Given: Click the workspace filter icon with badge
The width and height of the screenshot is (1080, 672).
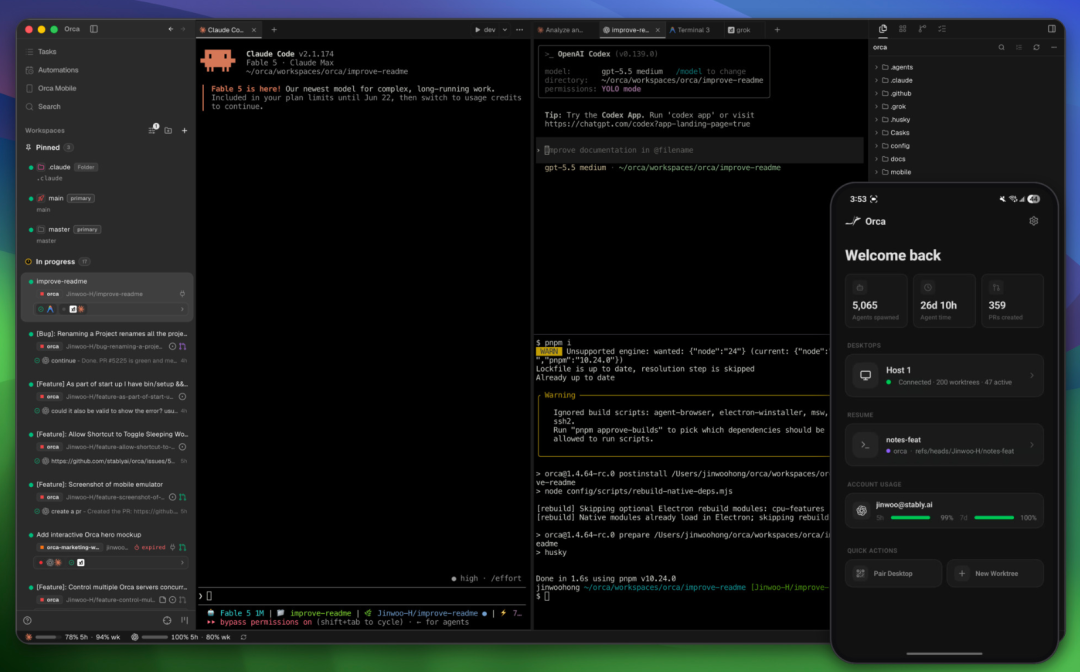Looking at the screenshot, I should [x=152, y=130].
